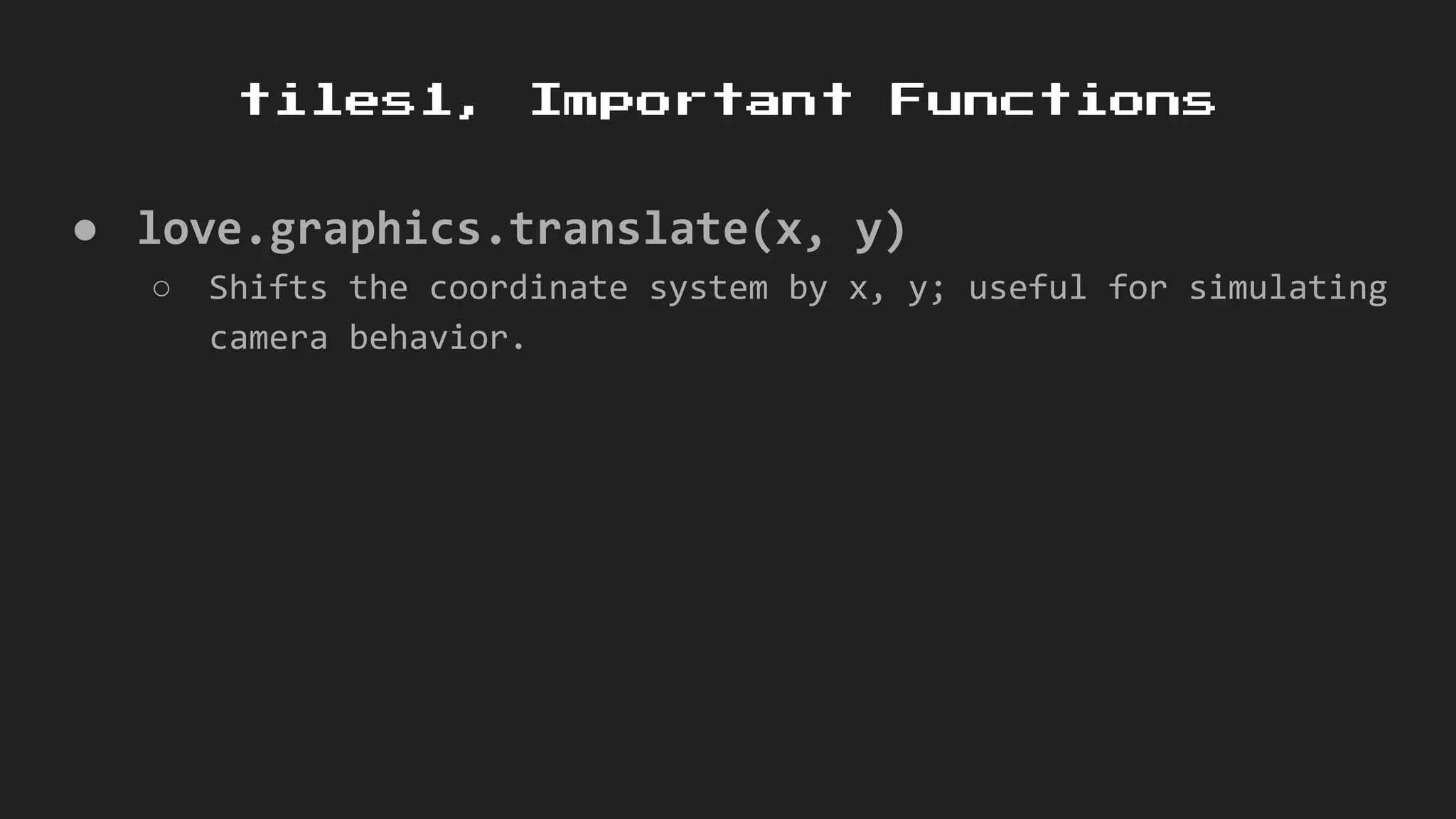Screen dimensions: 1456x819
Task: Click the word "by" in the description
Action: tap(808, 288)
